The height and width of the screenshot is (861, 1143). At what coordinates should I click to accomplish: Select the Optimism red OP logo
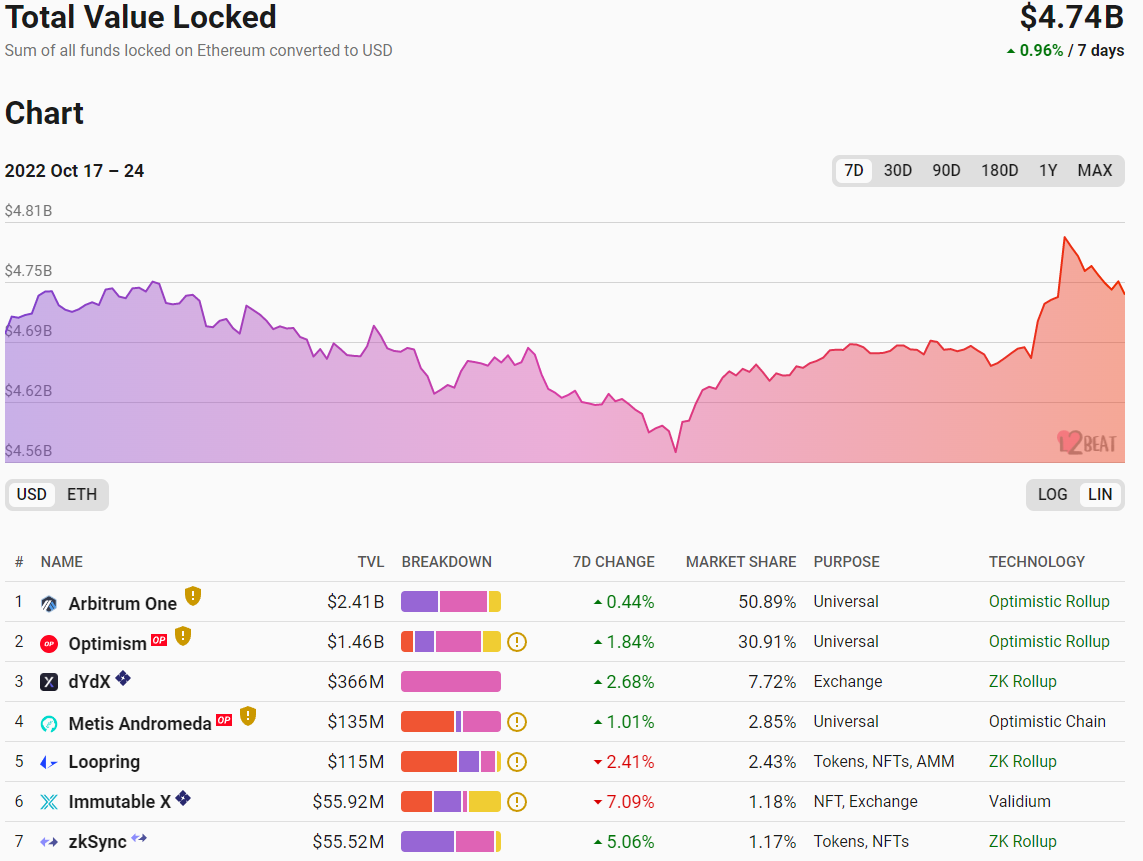coord(49,642)
